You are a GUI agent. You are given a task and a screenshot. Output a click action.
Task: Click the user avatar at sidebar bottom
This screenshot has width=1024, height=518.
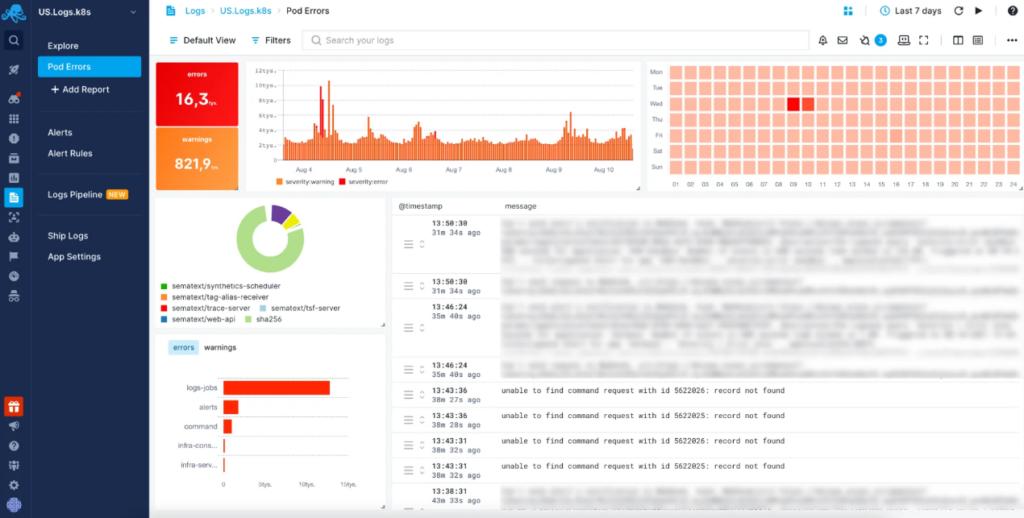coord(14,505)
